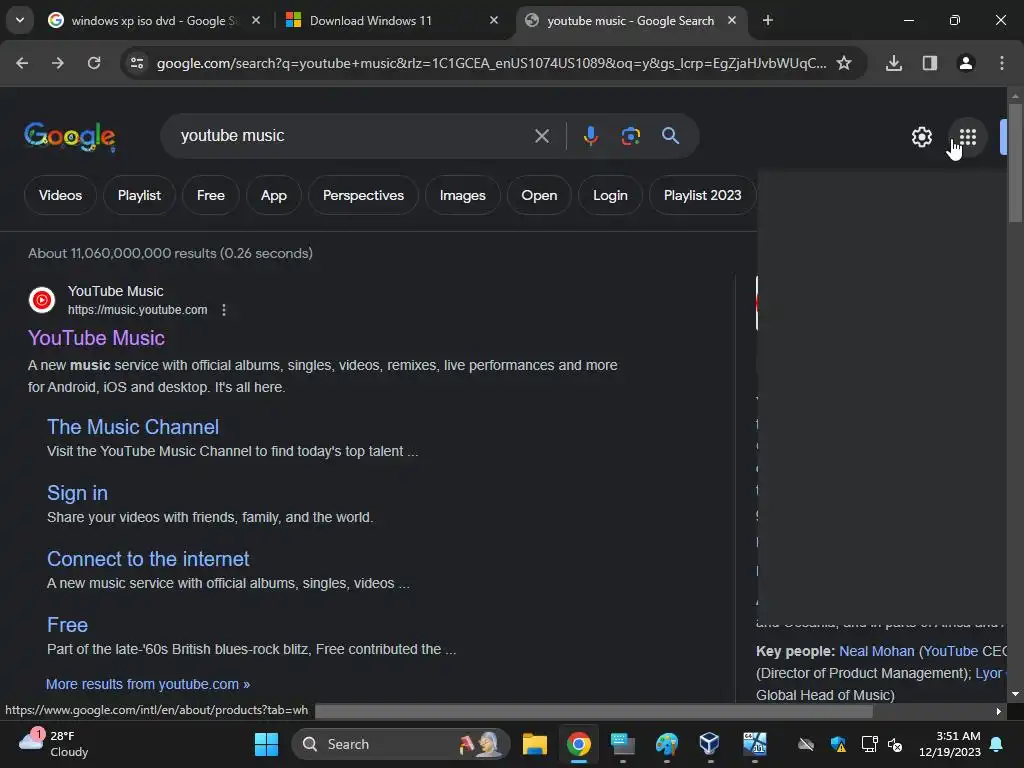Select the Free filter chip

coord(210,195)
